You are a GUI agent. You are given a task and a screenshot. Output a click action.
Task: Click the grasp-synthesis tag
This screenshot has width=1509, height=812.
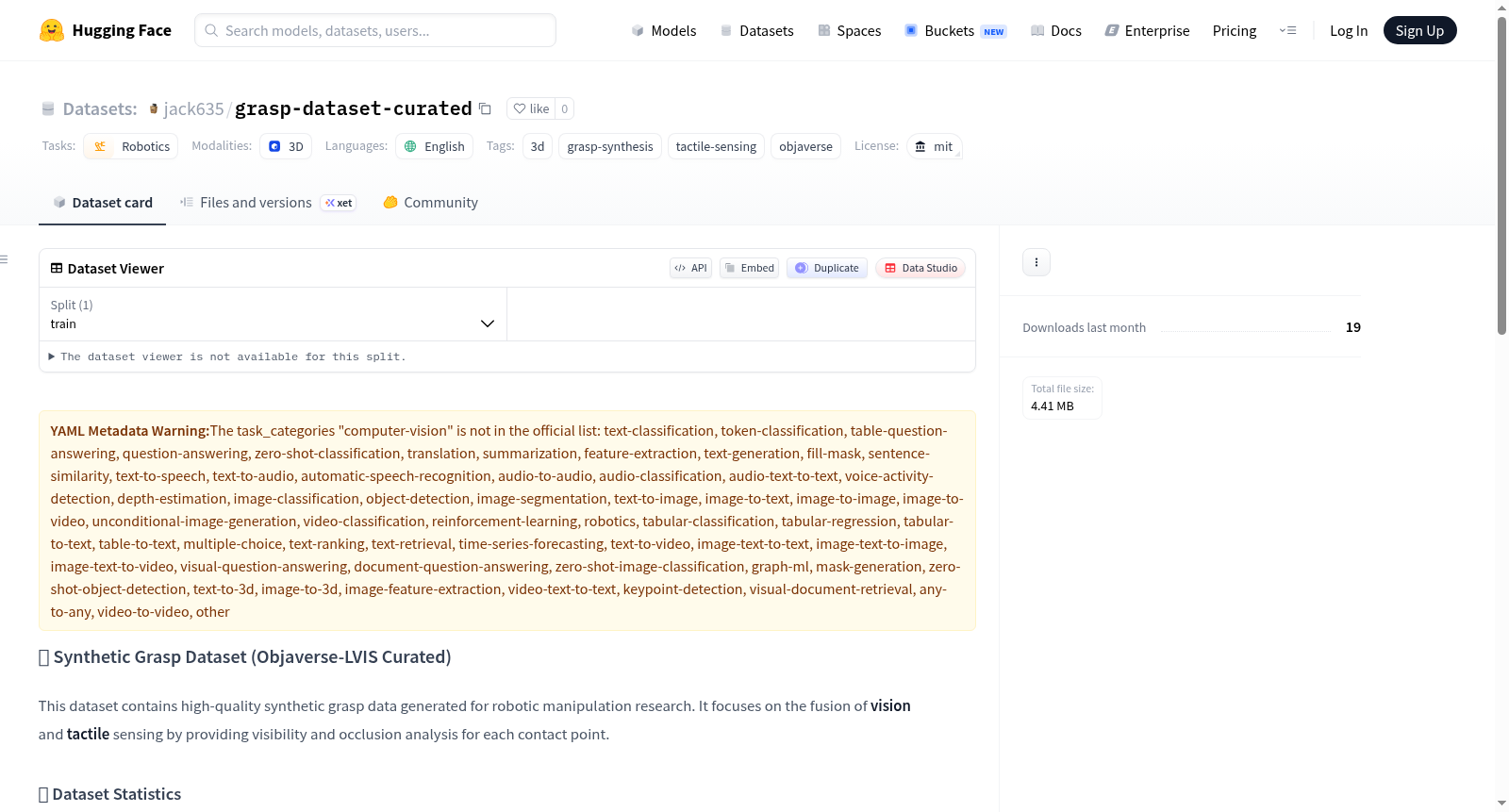point(610,146)
